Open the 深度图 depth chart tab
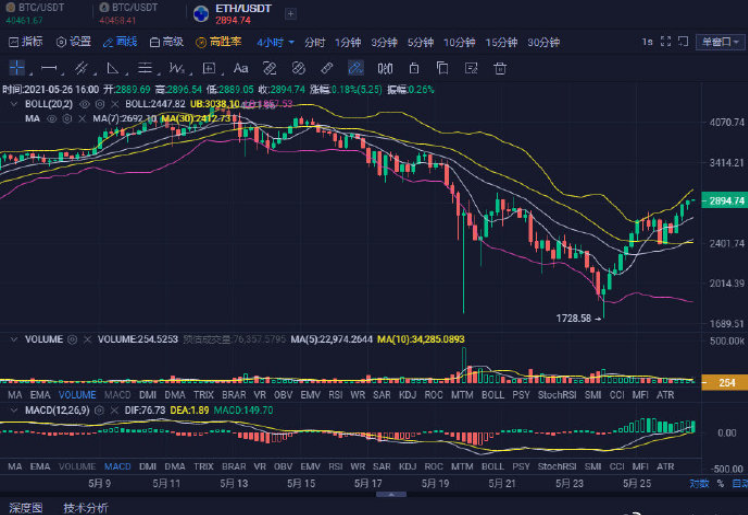Screen dimensions: 748x515 26,508
